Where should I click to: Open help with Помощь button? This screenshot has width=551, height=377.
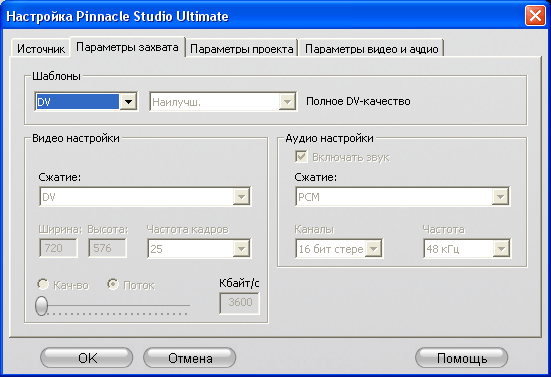(x=462, y=358)
